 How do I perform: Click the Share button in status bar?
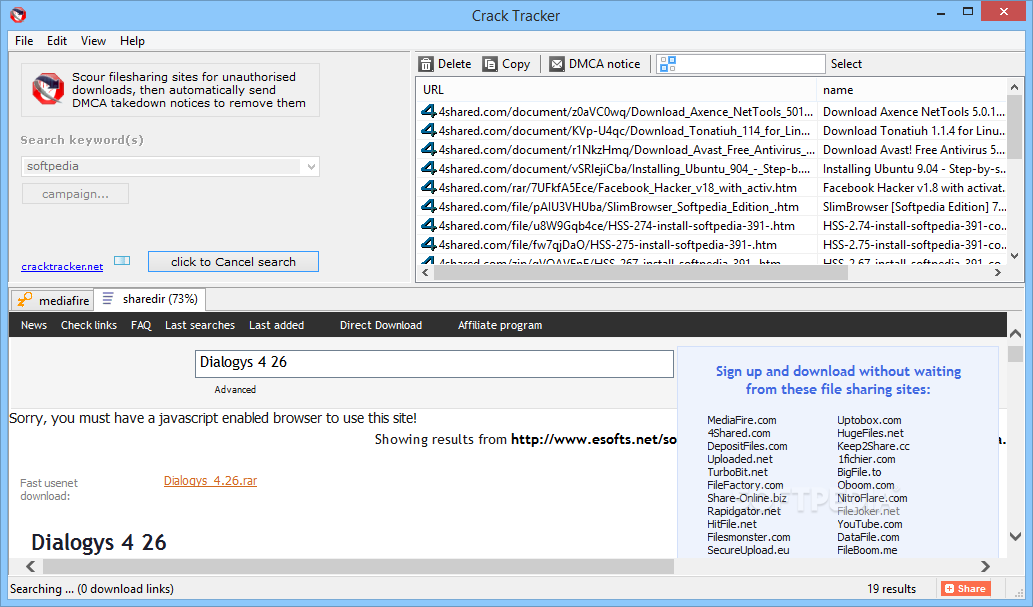(x=966, y=589)
